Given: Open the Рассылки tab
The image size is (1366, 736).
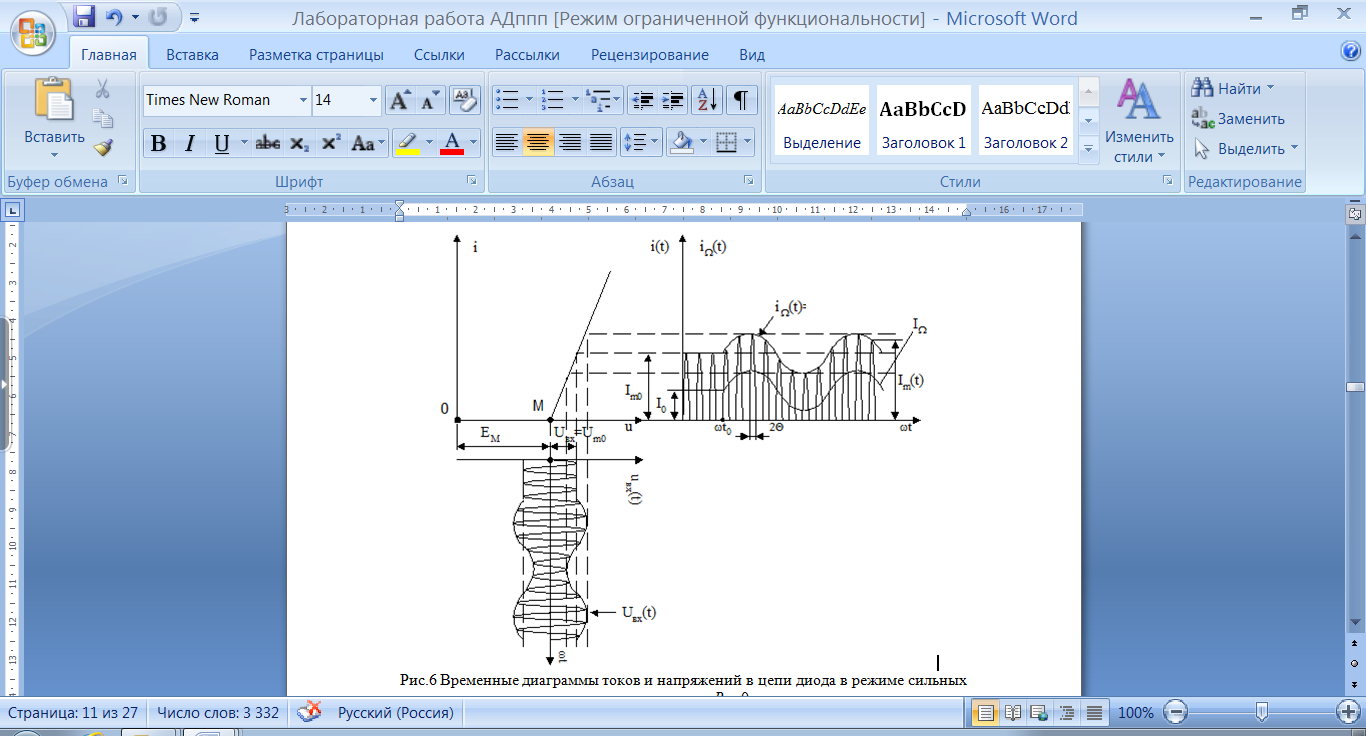Looking at the screenshot, I should [x=527, y=55].
